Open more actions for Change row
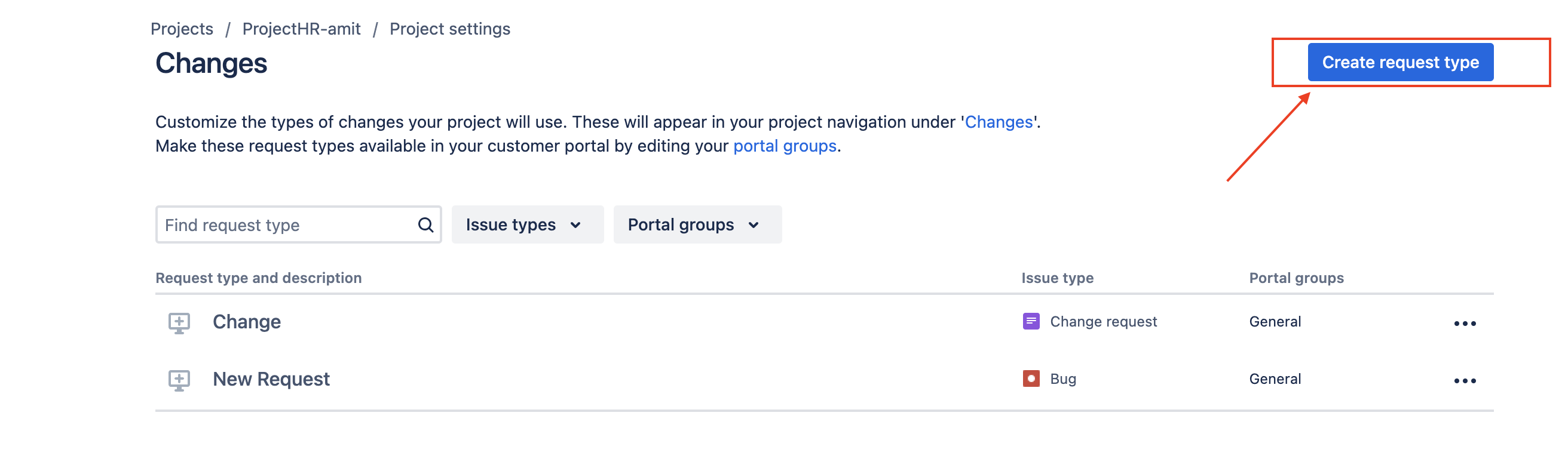Image resolution: width=1568 pixels, height=474 pixels. tap(1464, 323)
